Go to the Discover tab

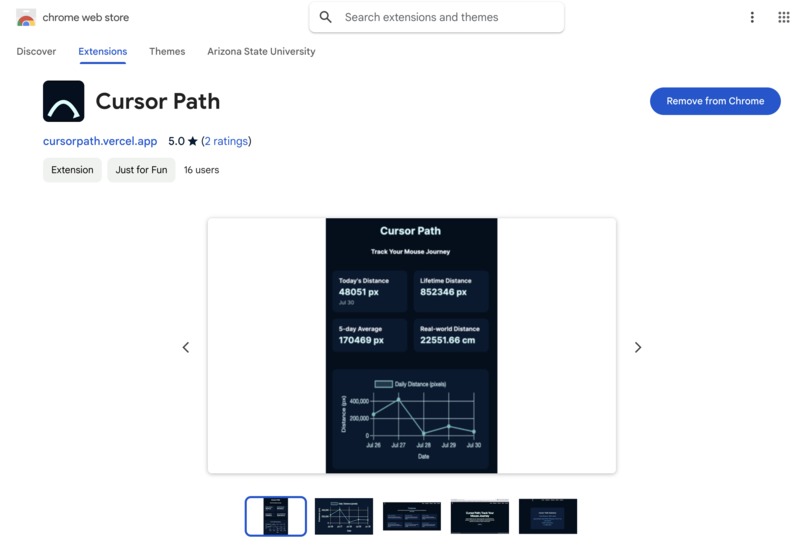point(36,51)
